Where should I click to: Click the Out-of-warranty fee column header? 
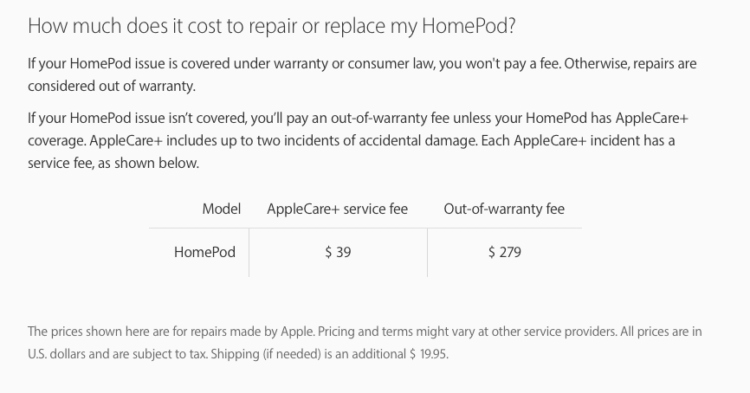point(504,209)
